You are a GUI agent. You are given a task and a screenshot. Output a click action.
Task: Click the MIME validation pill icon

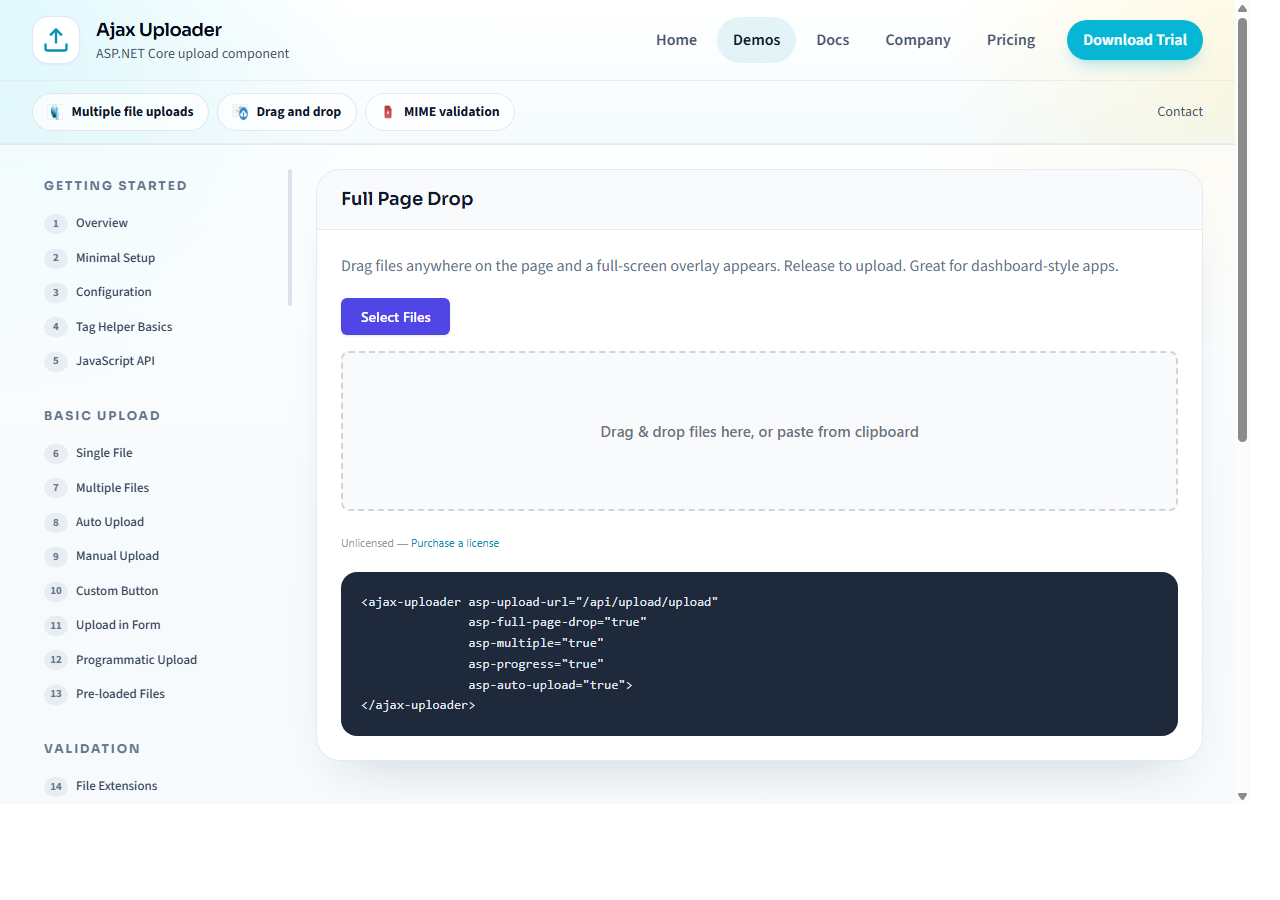click(x=388, y=112)
